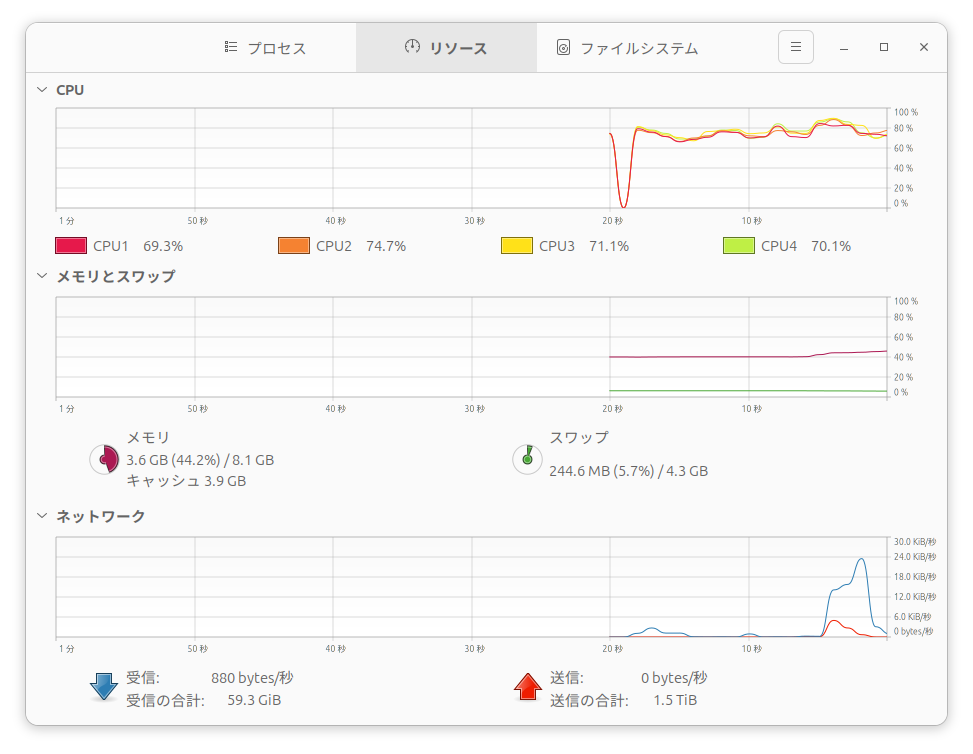This screenshot has height=754, width=973.
Task: Select the CPU4 green color swatch
Action: tap(738, 246)
